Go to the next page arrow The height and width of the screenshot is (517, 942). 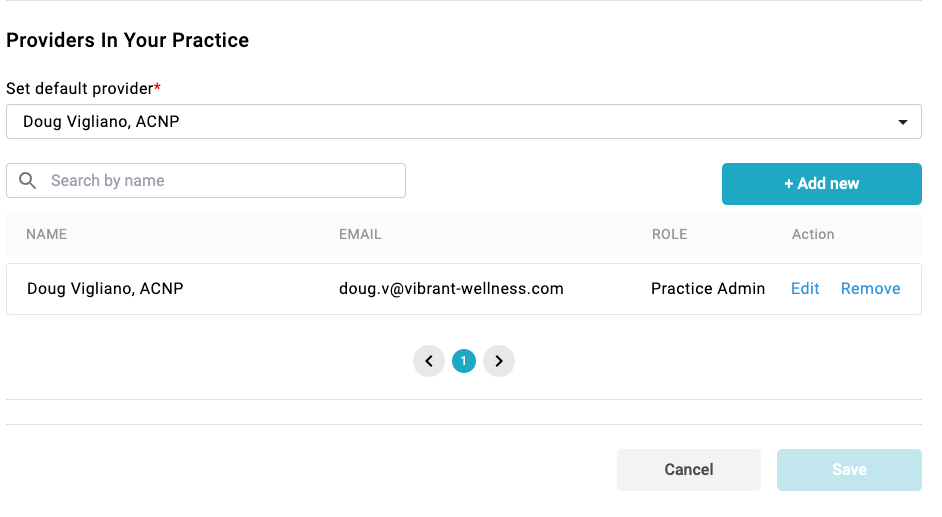tap(499, 361)
